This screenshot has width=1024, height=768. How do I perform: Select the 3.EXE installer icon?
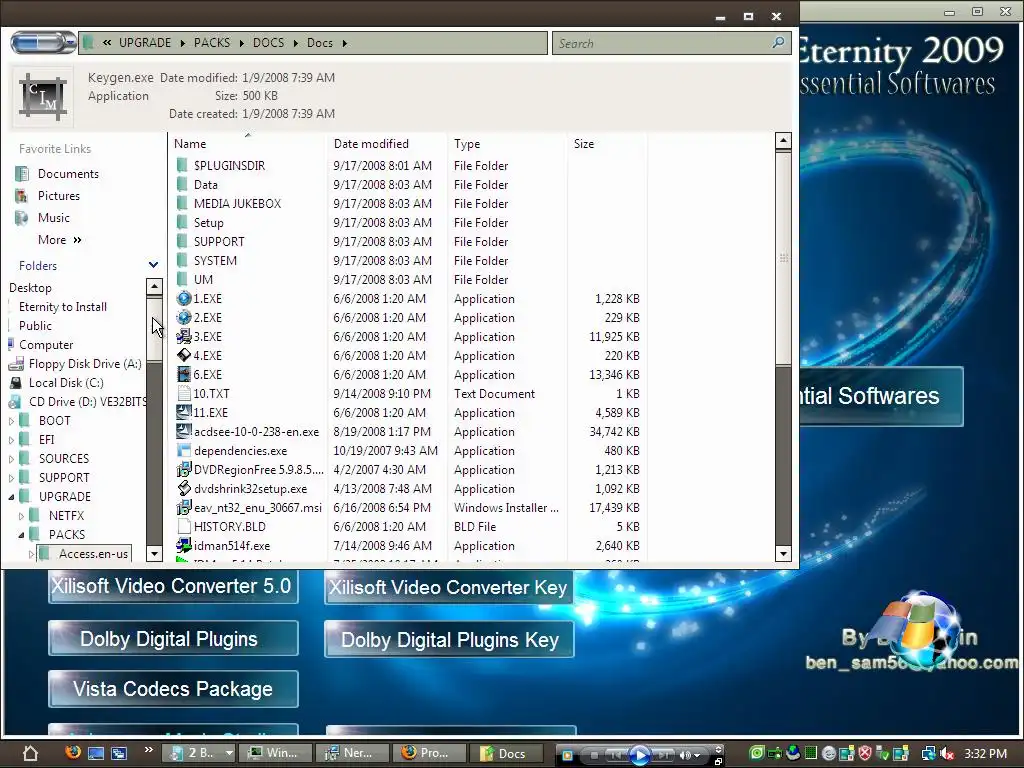tap(184, 336)
